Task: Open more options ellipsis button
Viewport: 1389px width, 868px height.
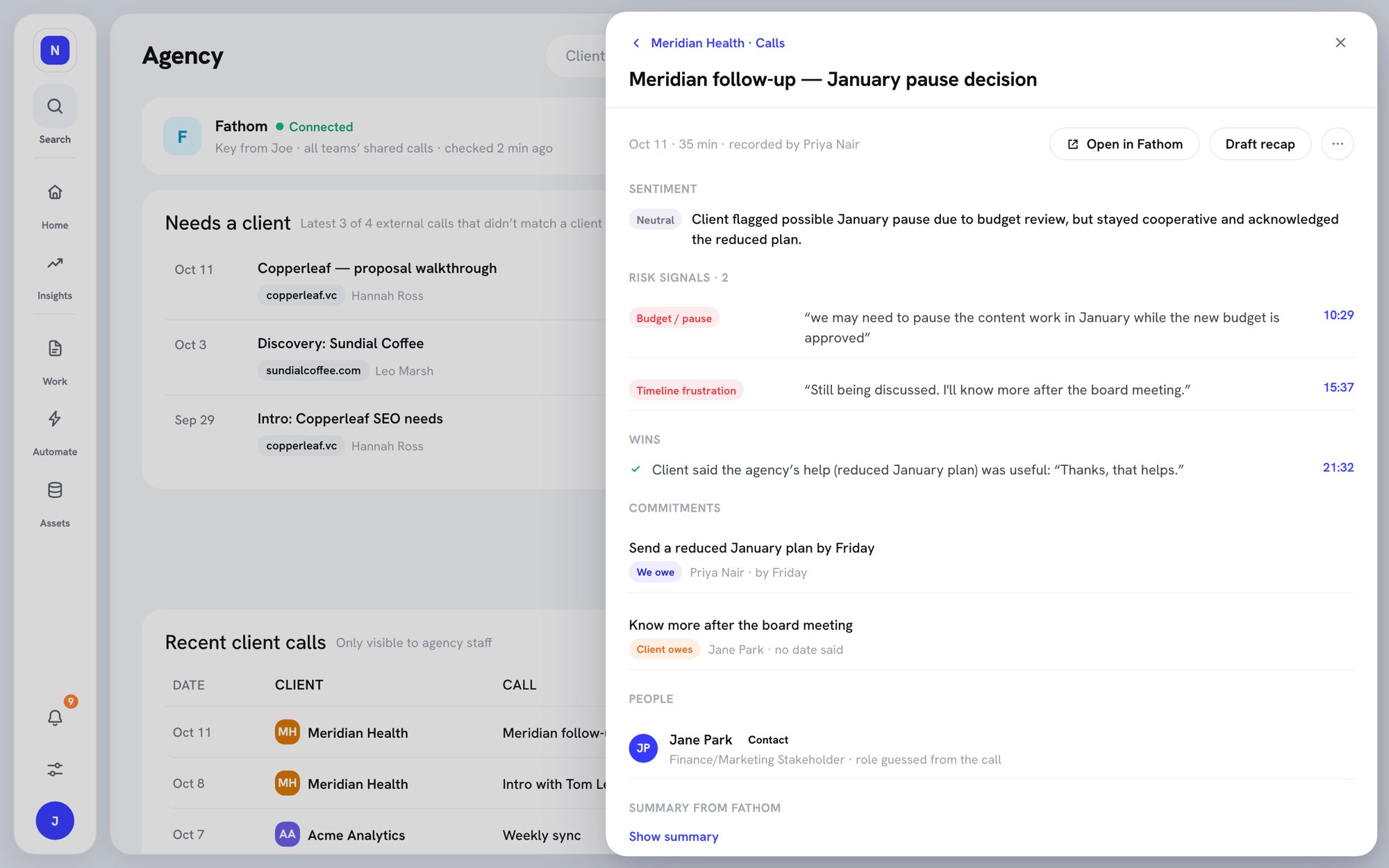Action: coord(1338,144)
